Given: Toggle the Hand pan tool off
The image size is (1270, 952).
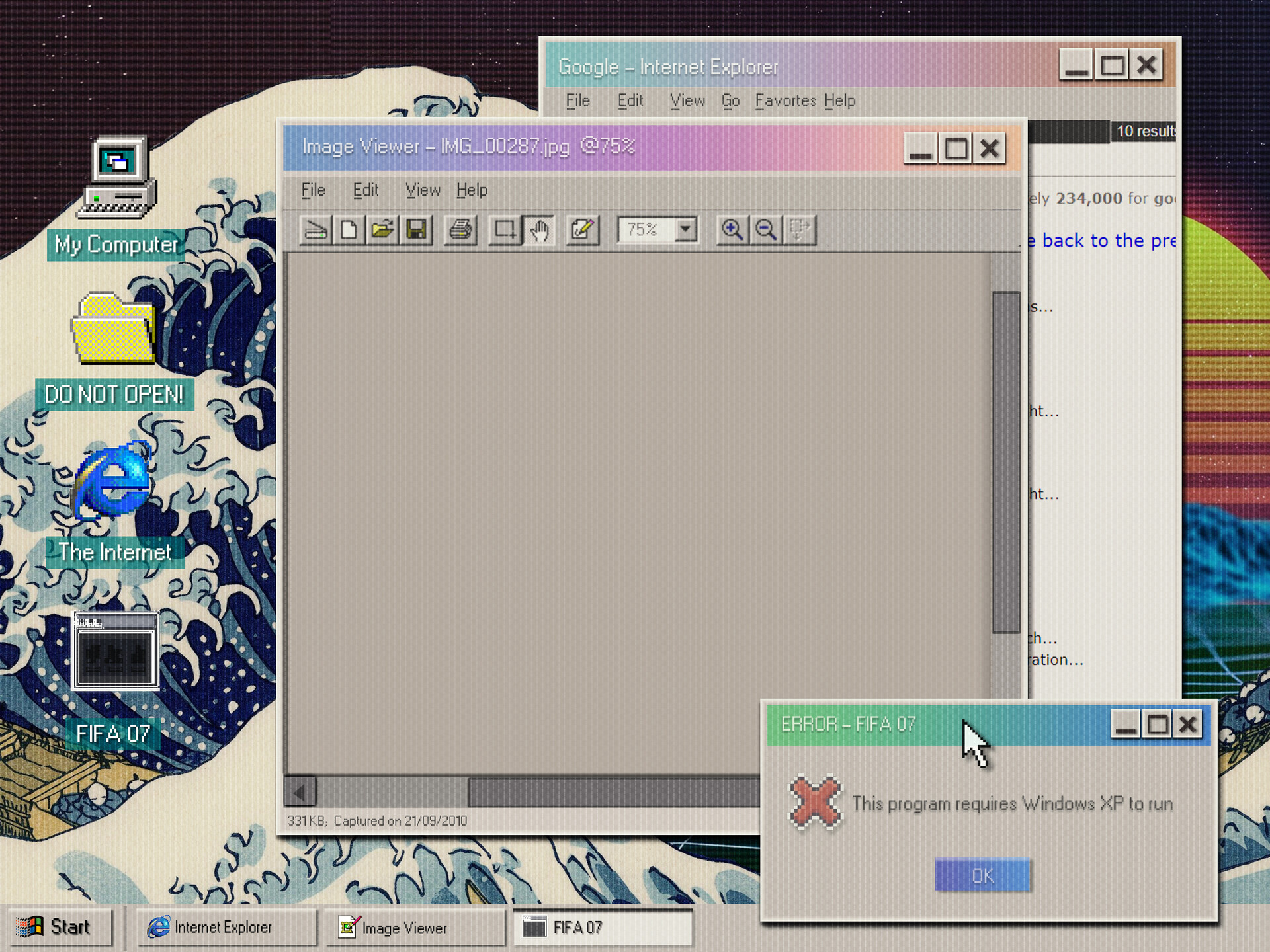Looking at the screenshot, I should (540, 230).
